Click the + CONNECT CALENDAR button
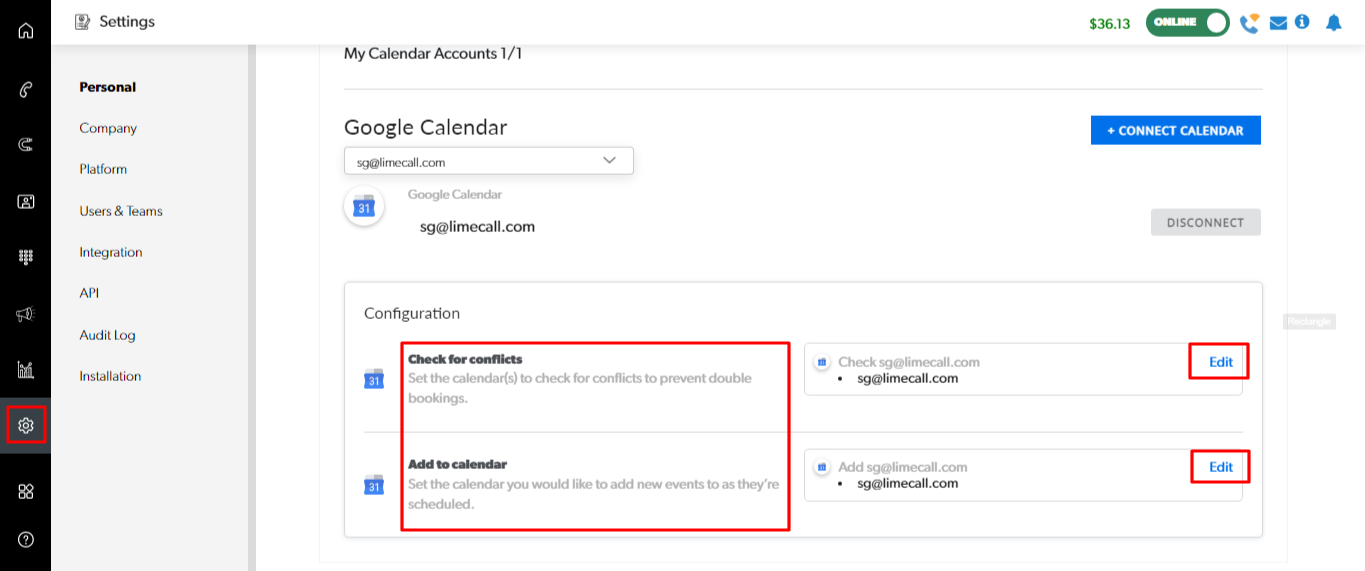The width and height of the screenshot is (1365, 571). click(x=1175, y=130)
